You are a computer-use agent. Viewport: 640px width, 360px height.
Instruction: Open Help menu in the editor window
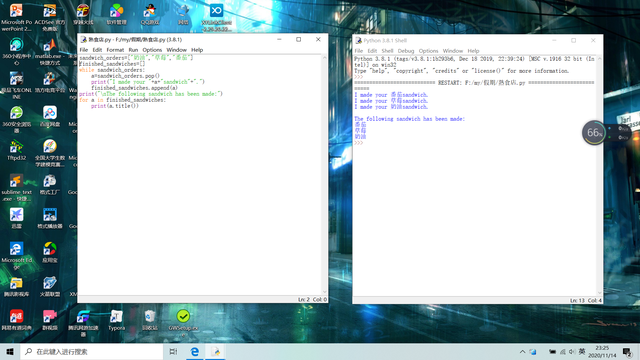pyautogui.click(x=197, y=50)
